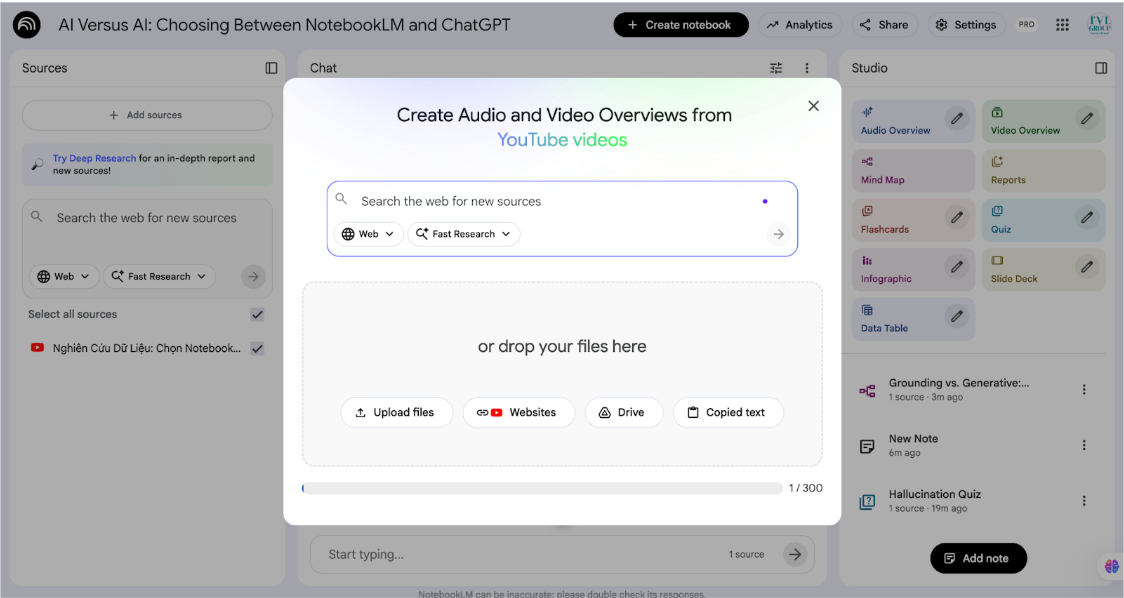Viewport: 1124px width, 598px height.
Task: Click the source limit progress bar
Action: click(x=542, y=488)
